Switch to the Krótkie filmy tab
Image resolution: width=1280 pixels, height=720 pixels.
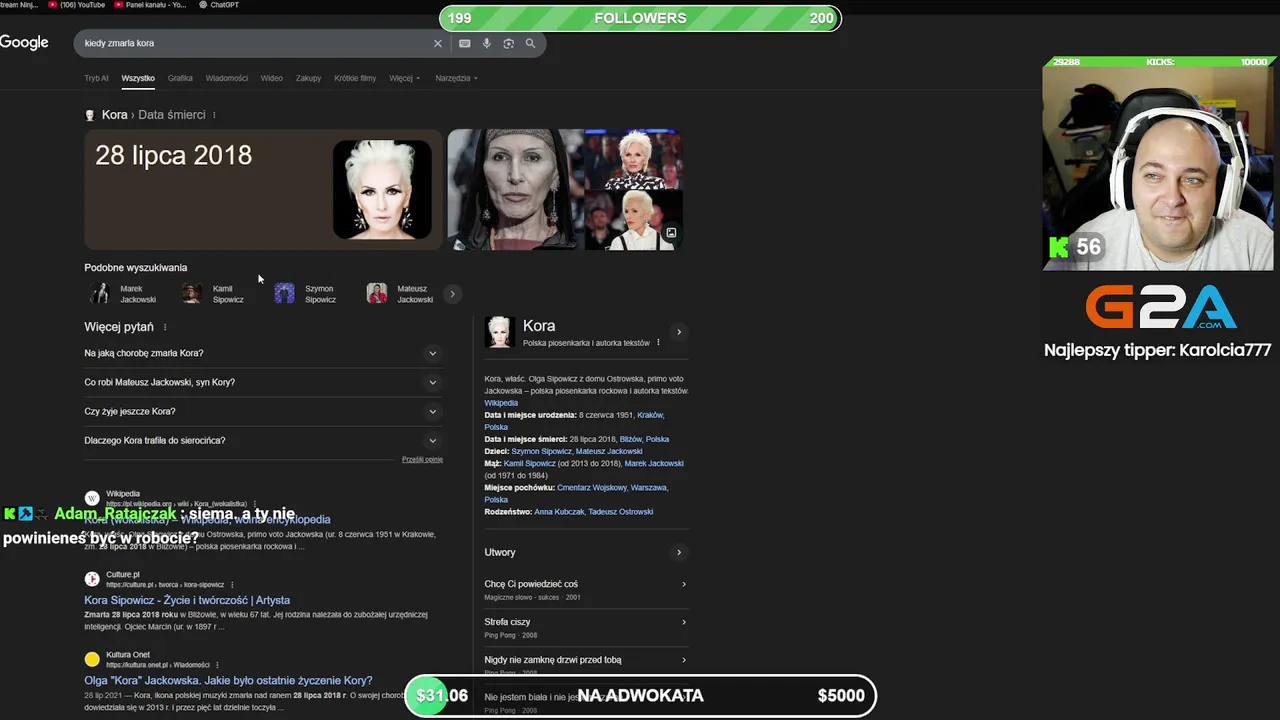click(355, 78)
